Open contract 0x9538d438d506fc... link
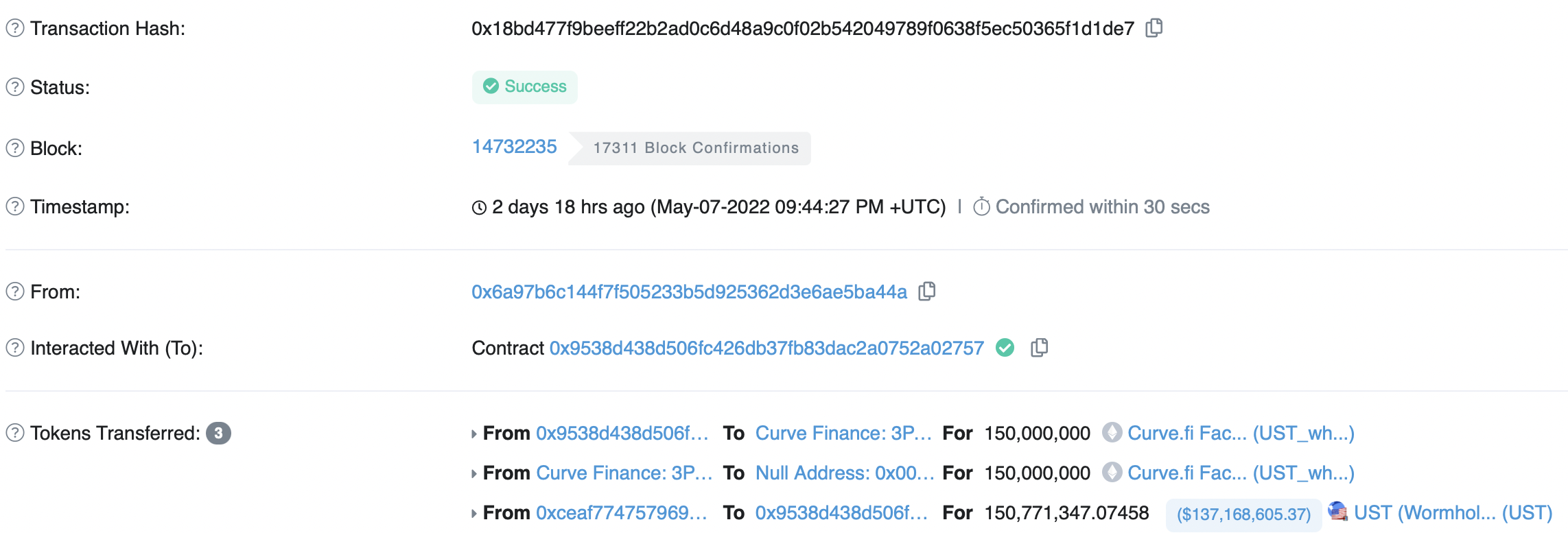This screenshot has height=533, width=1568. pyautogui.click(x=767, y=348)
